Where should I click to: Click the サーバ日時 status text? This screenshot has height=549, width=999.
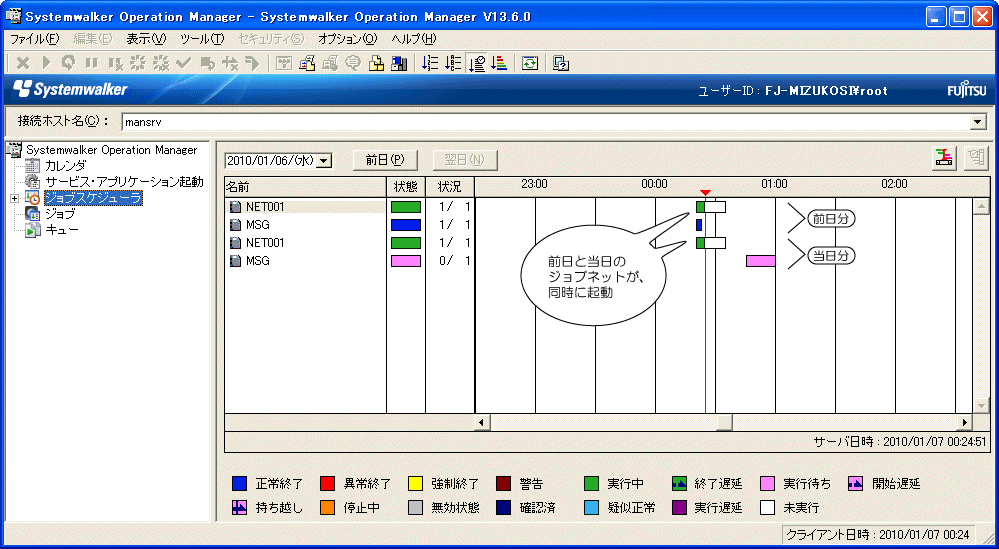pyautogui.click(x=900, y=441)
